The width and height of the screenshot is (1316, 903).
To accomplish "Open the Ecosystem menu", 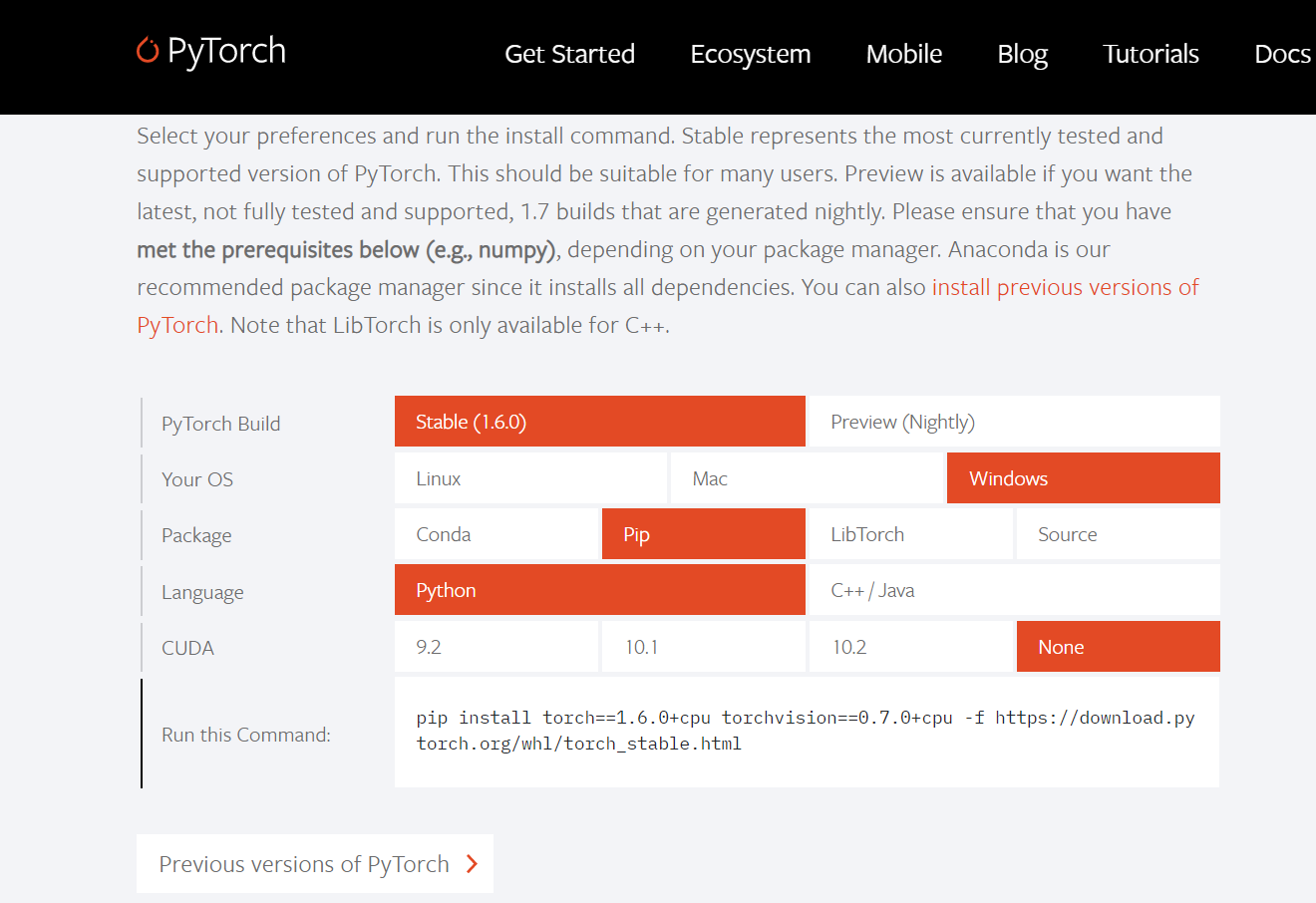I will 751,54.
